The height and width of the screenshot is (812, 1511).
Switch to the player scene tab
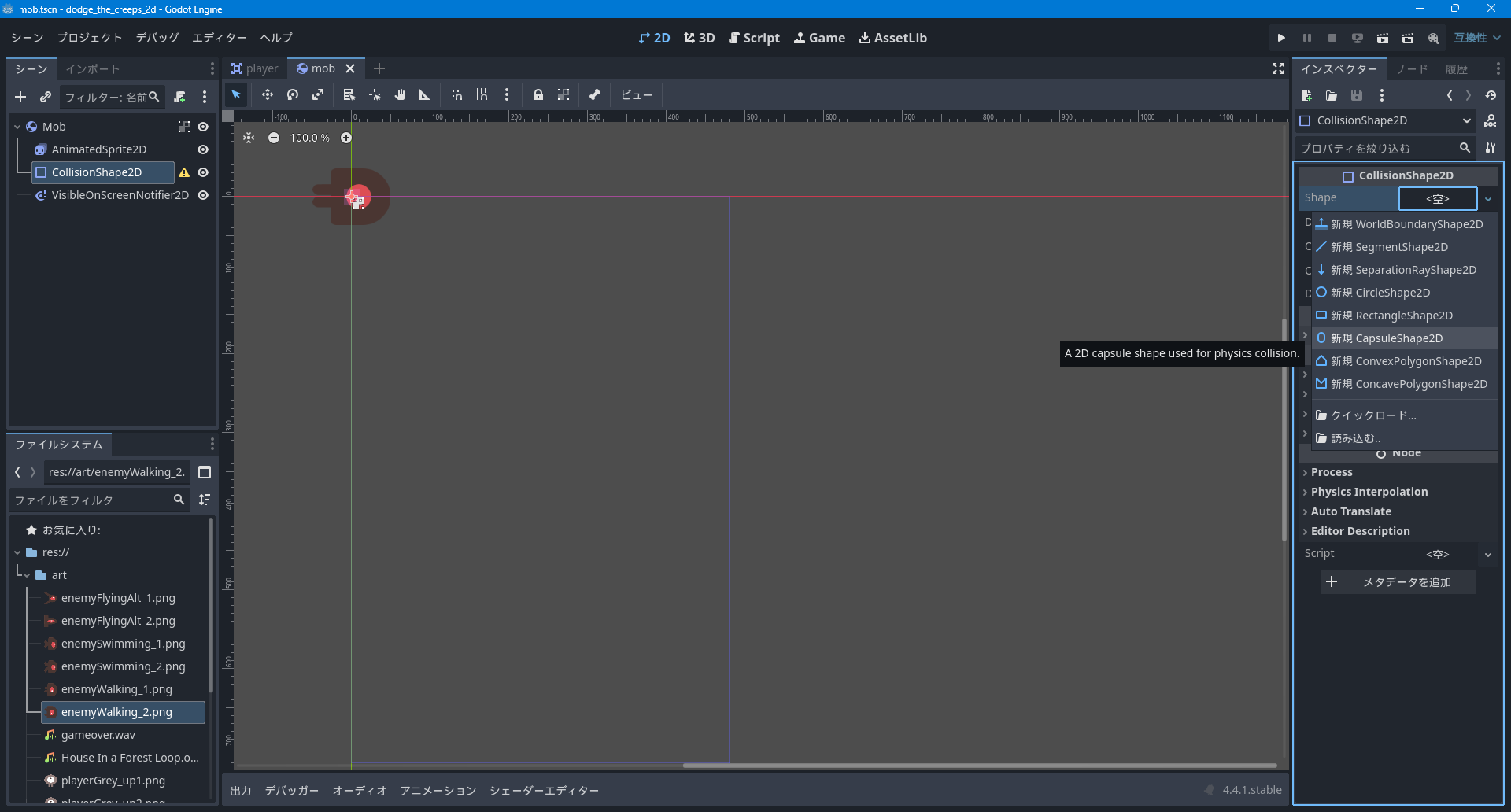point(255,68)
